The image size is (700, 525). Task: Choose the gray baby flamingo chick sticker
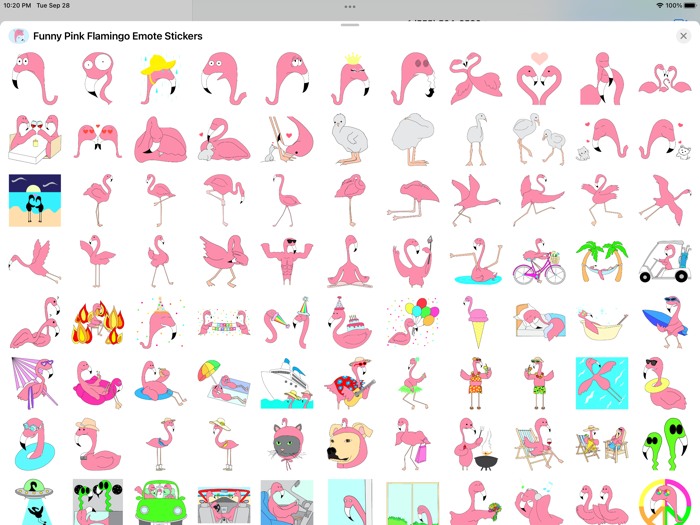[350, 139]
